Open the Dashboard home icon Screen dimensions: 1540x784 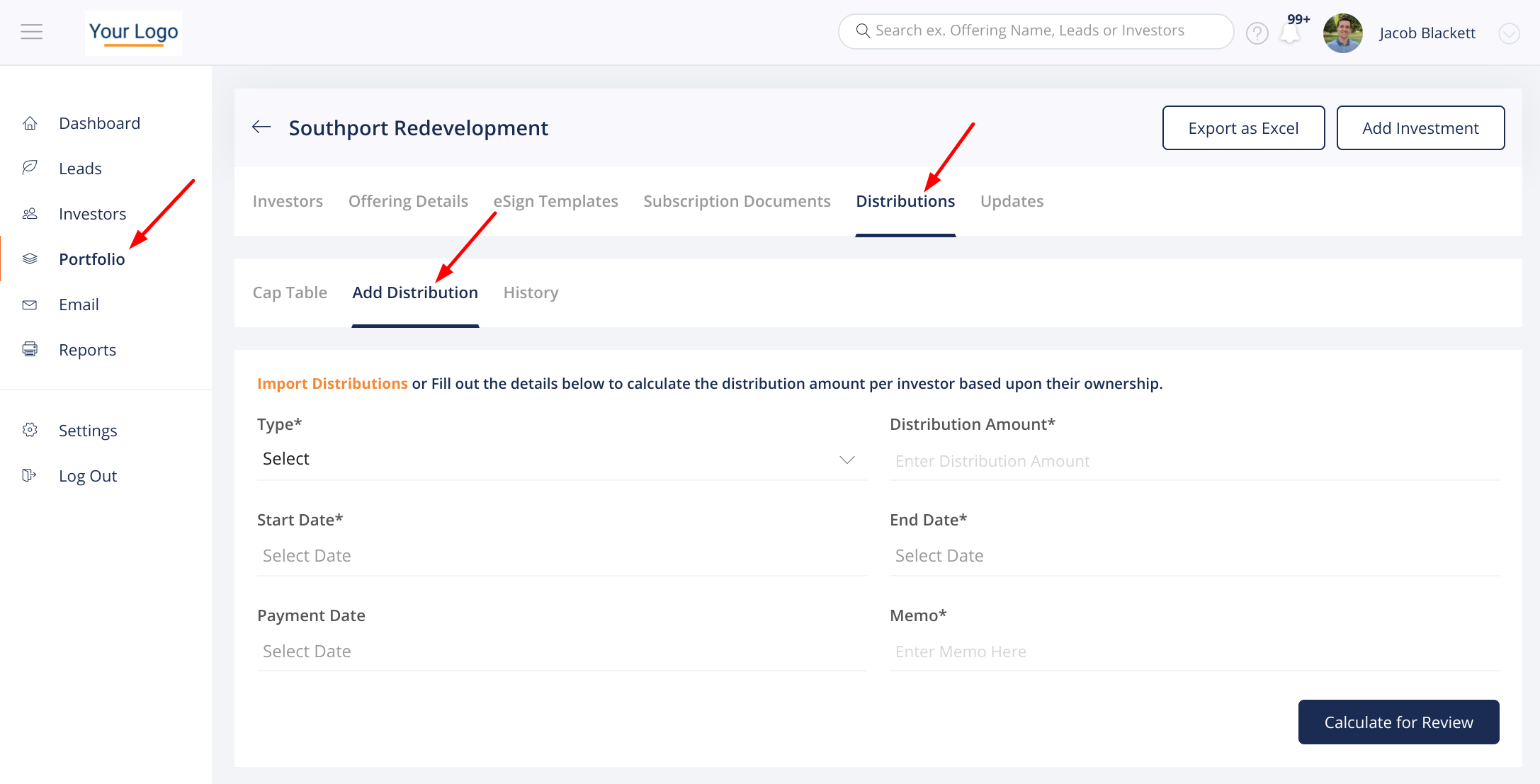[30, 123]
